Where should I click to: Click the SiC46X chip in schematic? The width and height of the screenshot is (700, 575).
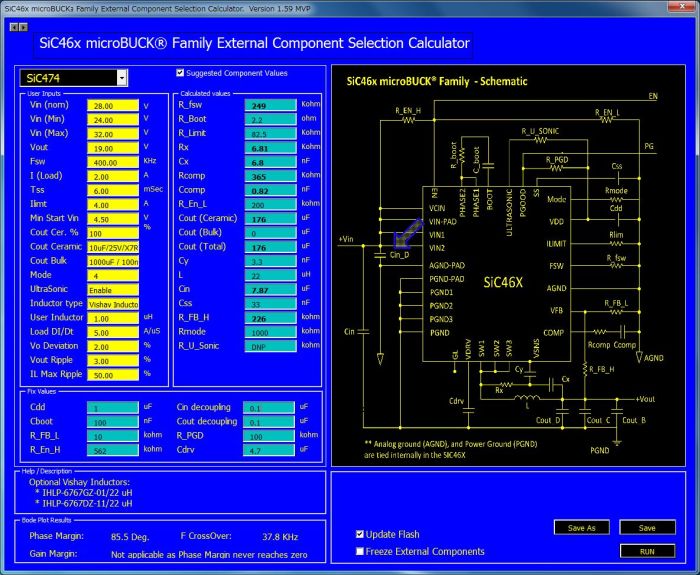click(497, 274)
